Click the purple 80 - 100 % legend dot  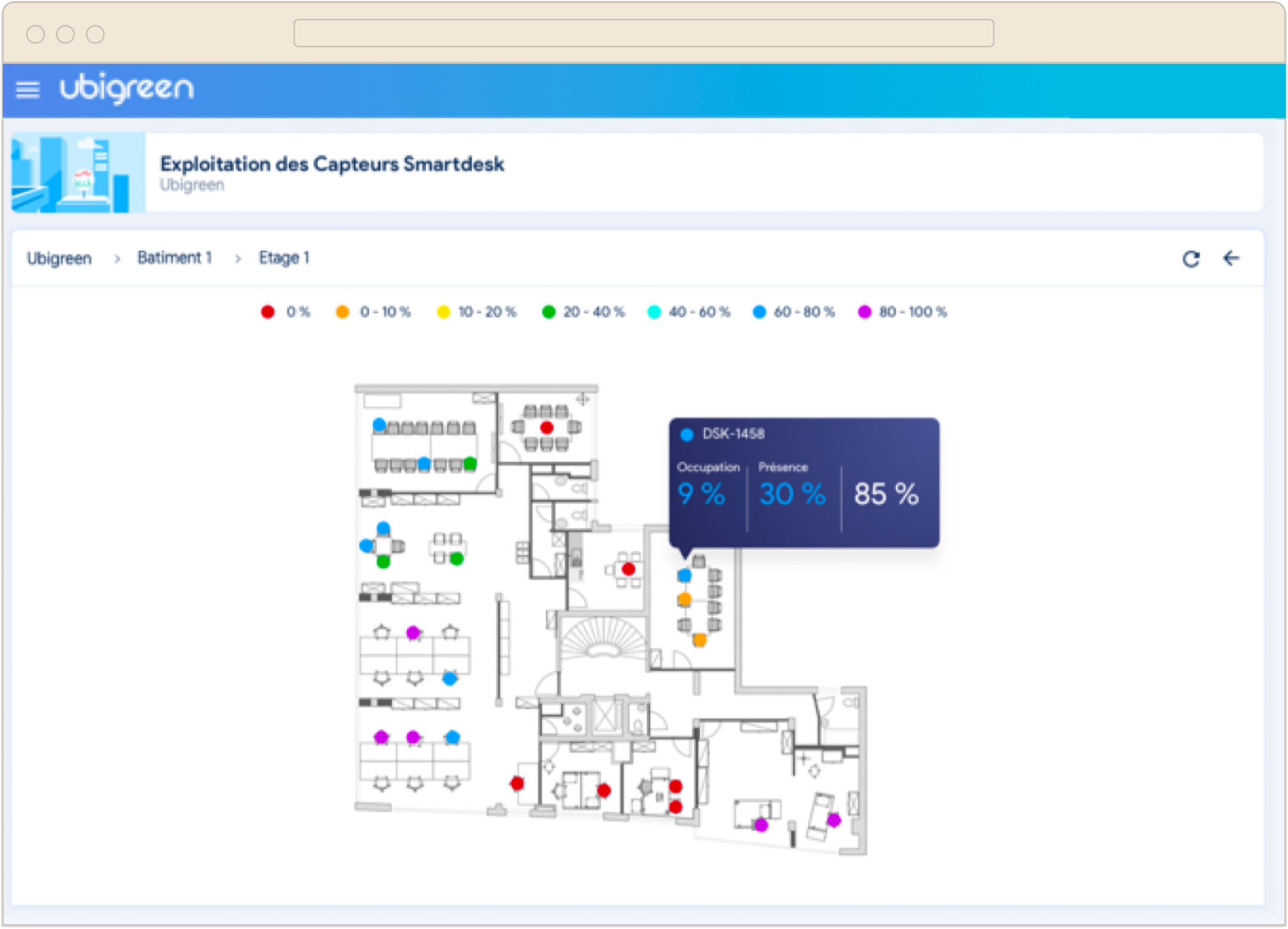point(864,312)
